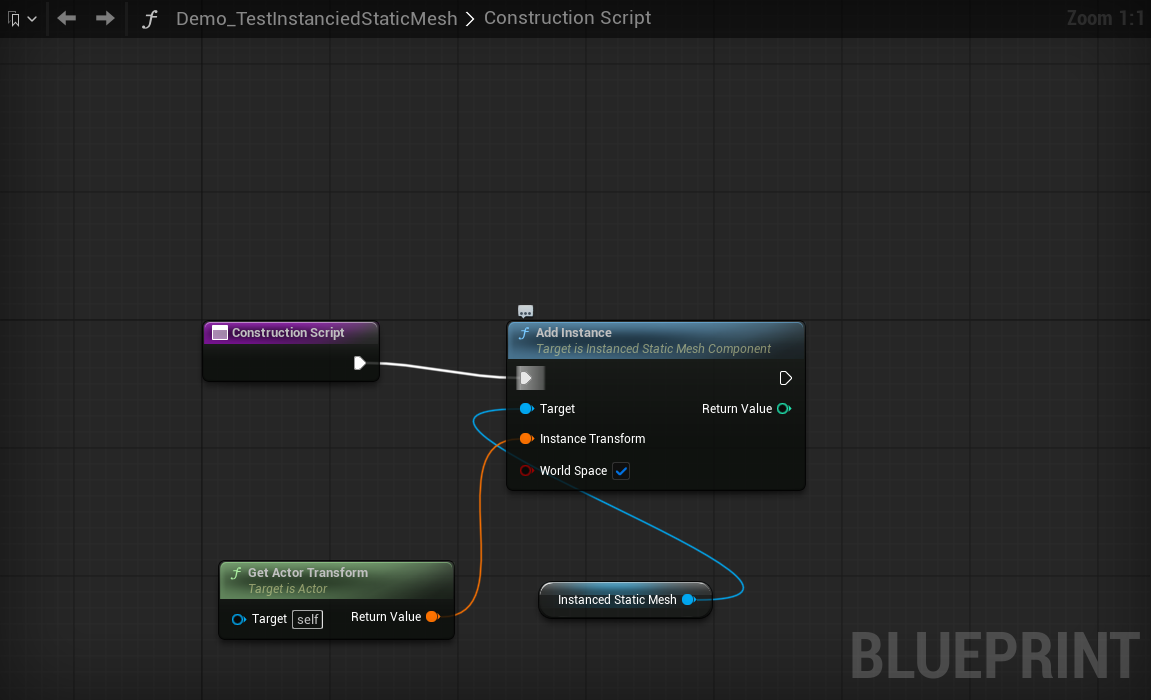
Task: Open the bookmarks icon in graph toolbar
Action: click(x=14, y=19)
